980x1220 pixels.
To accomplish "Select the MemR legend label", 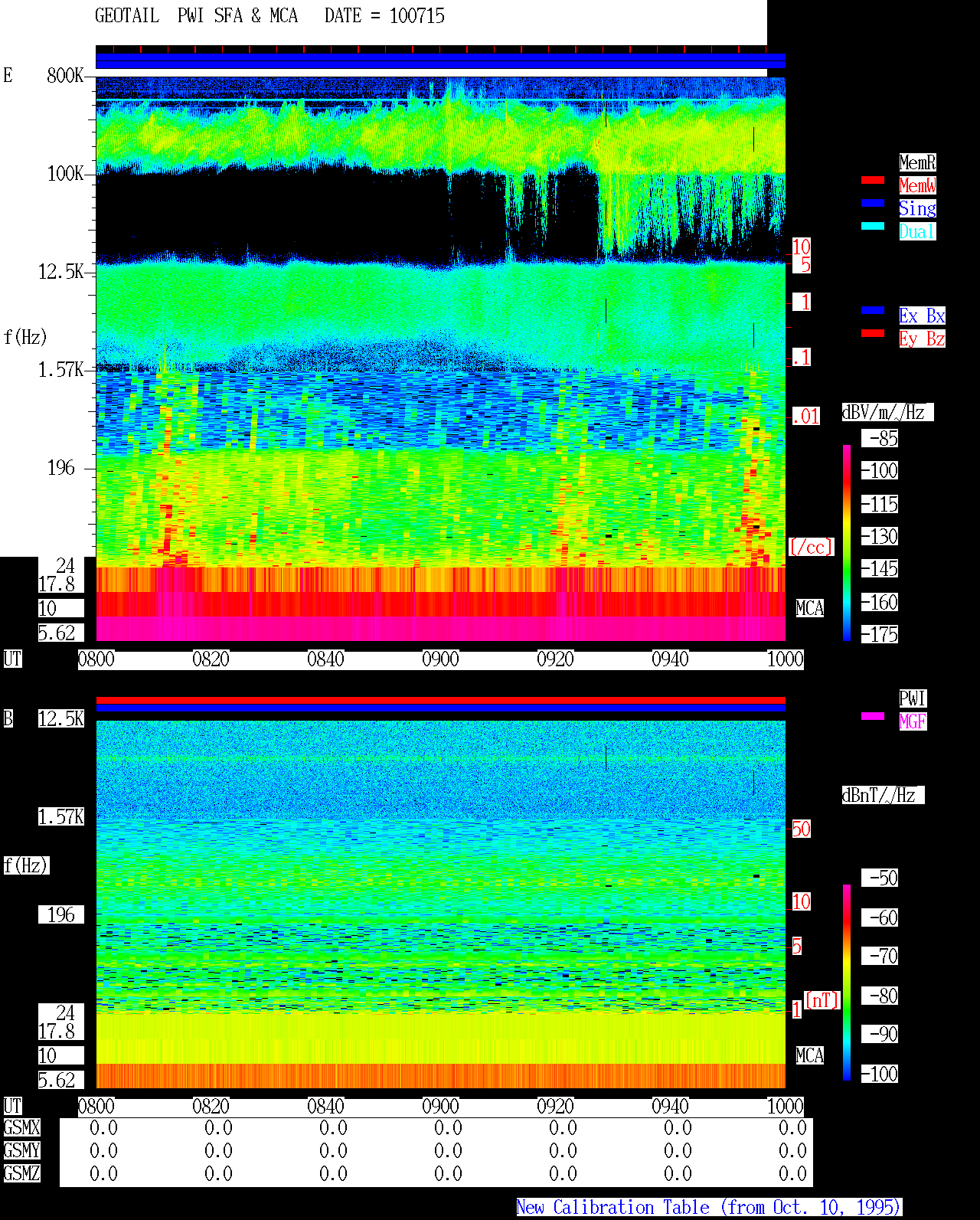I will (x=917, y=162).
